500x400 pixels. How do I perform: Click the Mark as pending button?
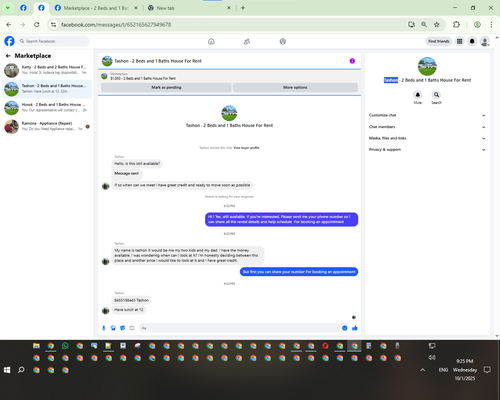(166, 87)
